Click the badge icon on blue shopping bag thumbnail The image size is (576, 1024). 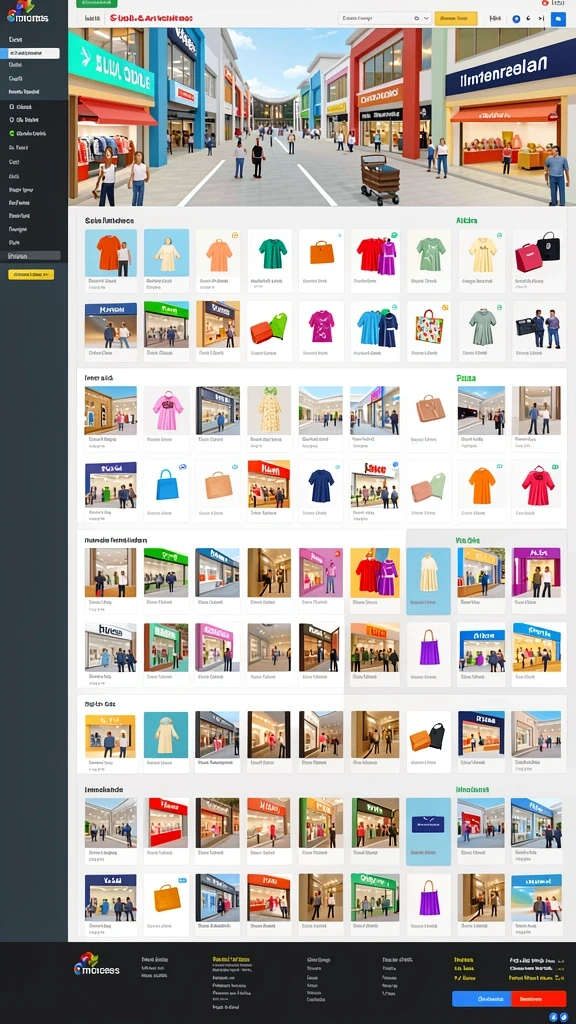[183, 468]
